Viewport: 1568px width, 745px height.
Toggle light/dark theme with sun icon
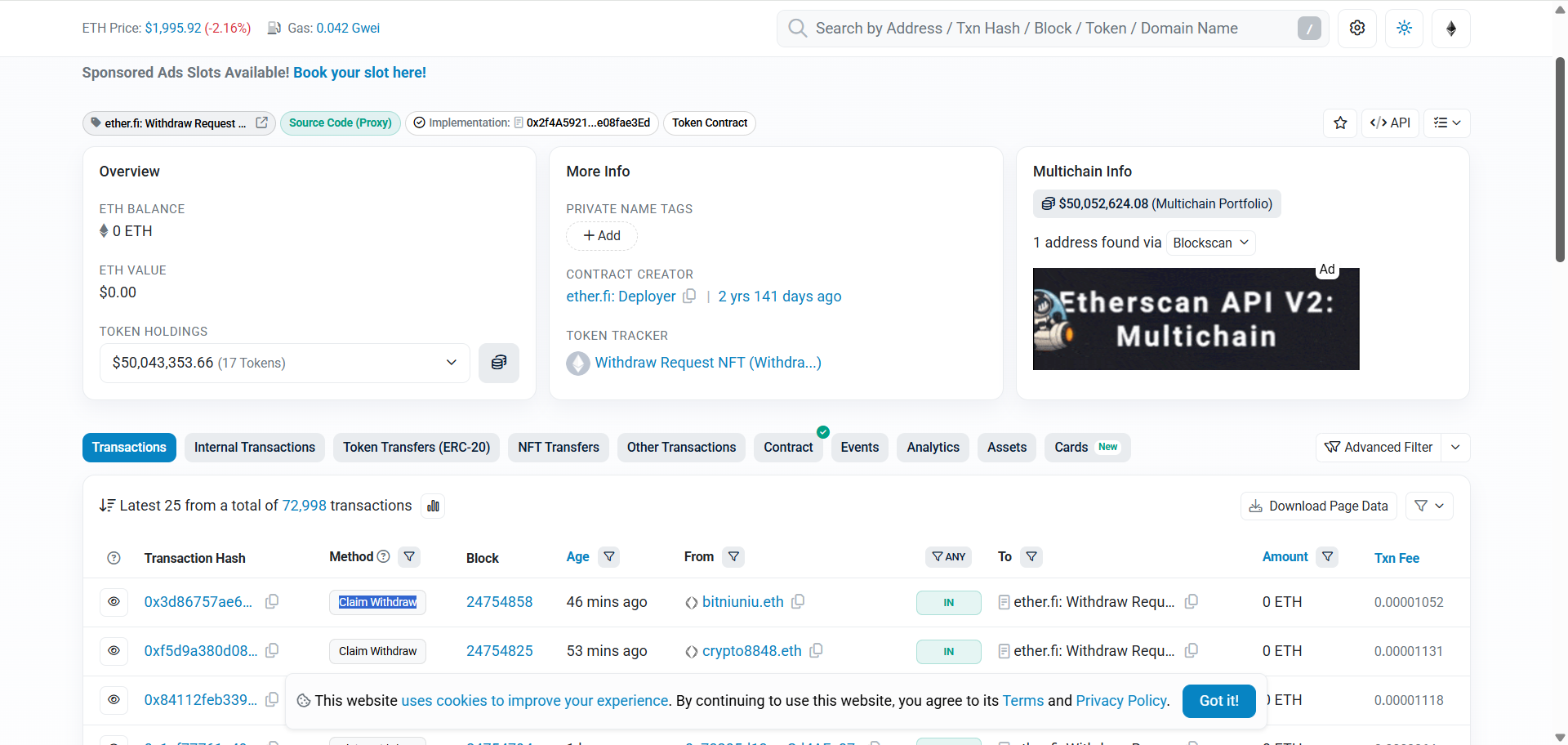pyautogui.click(x=1404, y=28)
